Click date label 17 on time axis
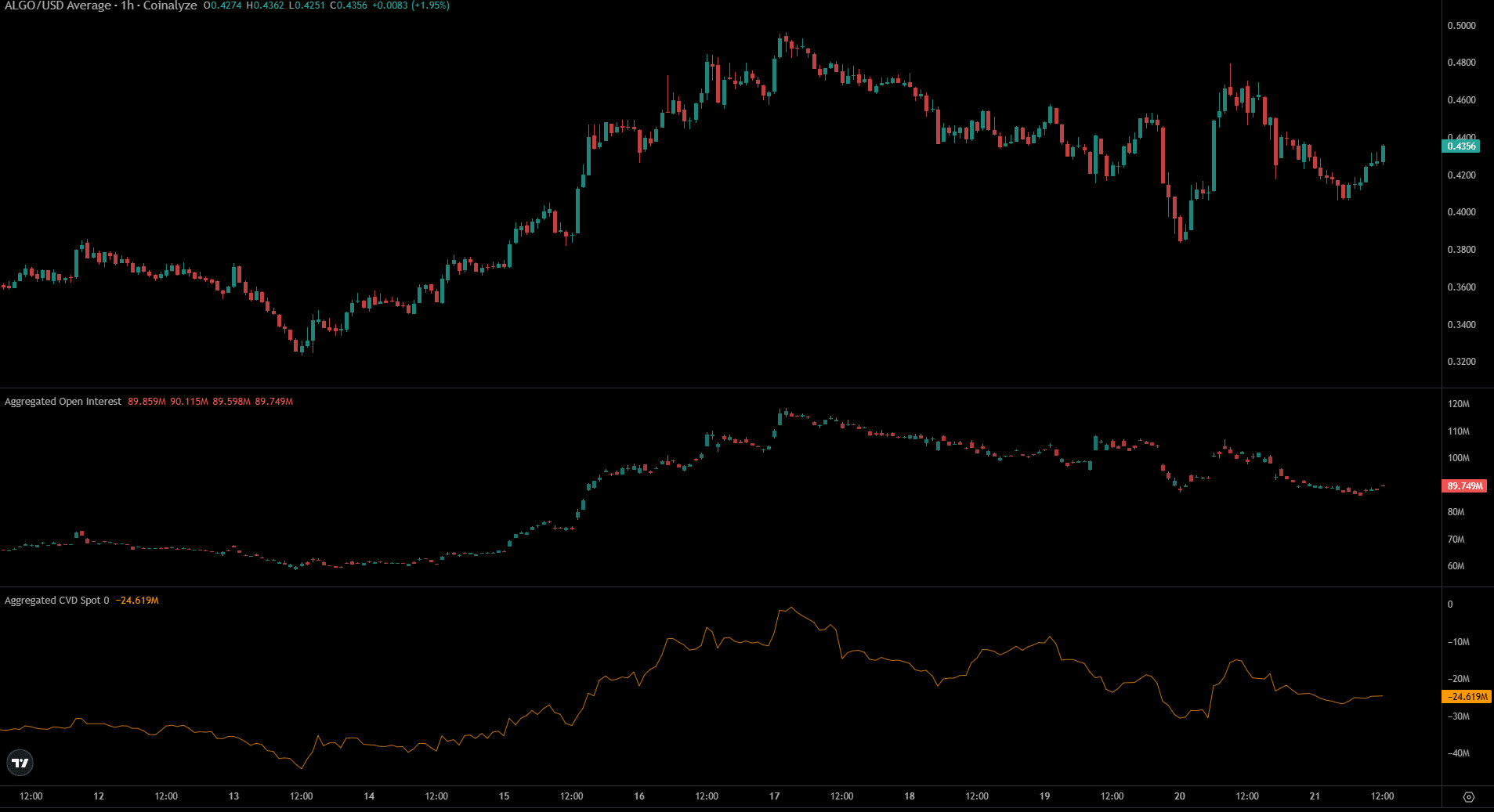Image resolution: width=1494 pixels, height=812 pixels. pyautogui.click(x=774, y=796)
